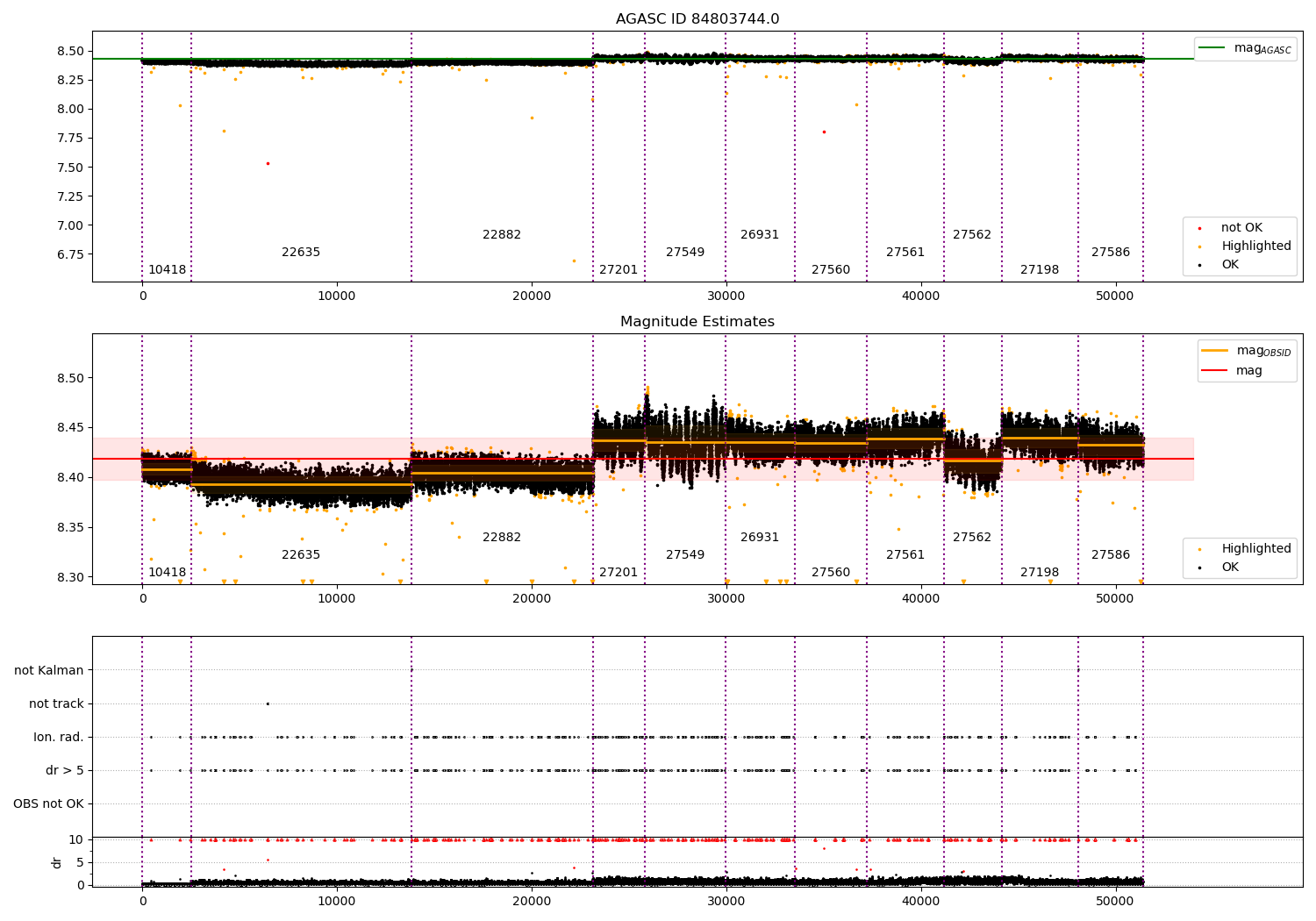Click the 6.75 tick label in top plot
Viewport: 1316px width, 921px height.
click(70, 254)
